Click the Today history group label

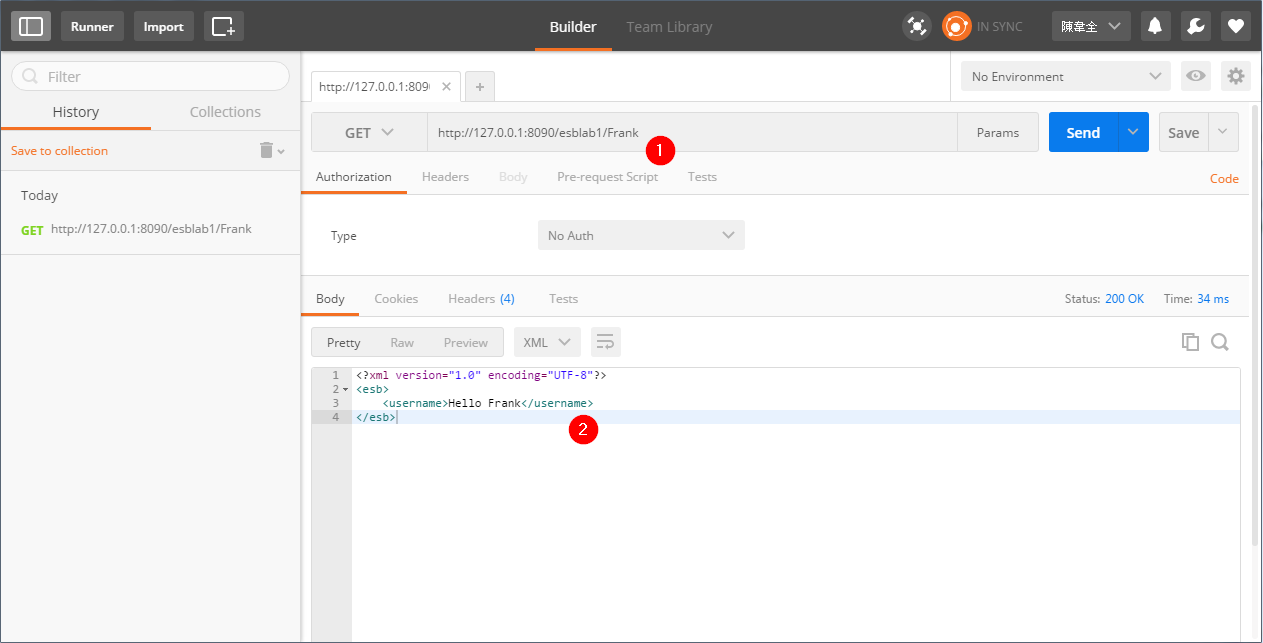click(x=40, y=195)
